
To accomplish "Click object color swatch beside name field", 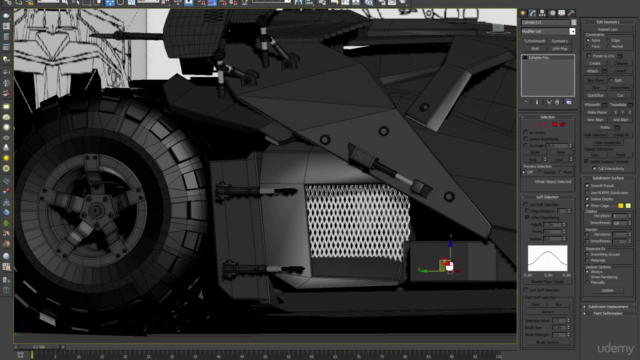I will point(573,22).
